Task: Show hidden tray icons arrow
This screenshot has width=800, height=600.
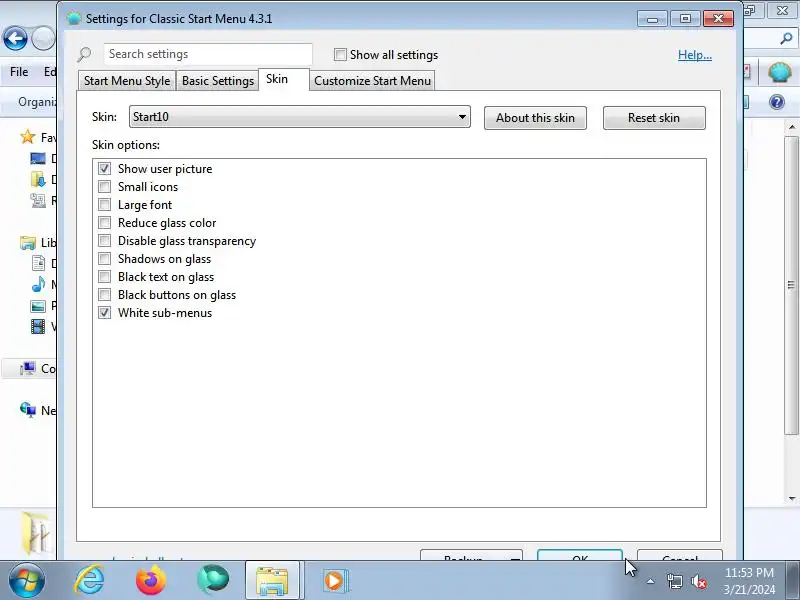Action: click(x=651, y=581)
